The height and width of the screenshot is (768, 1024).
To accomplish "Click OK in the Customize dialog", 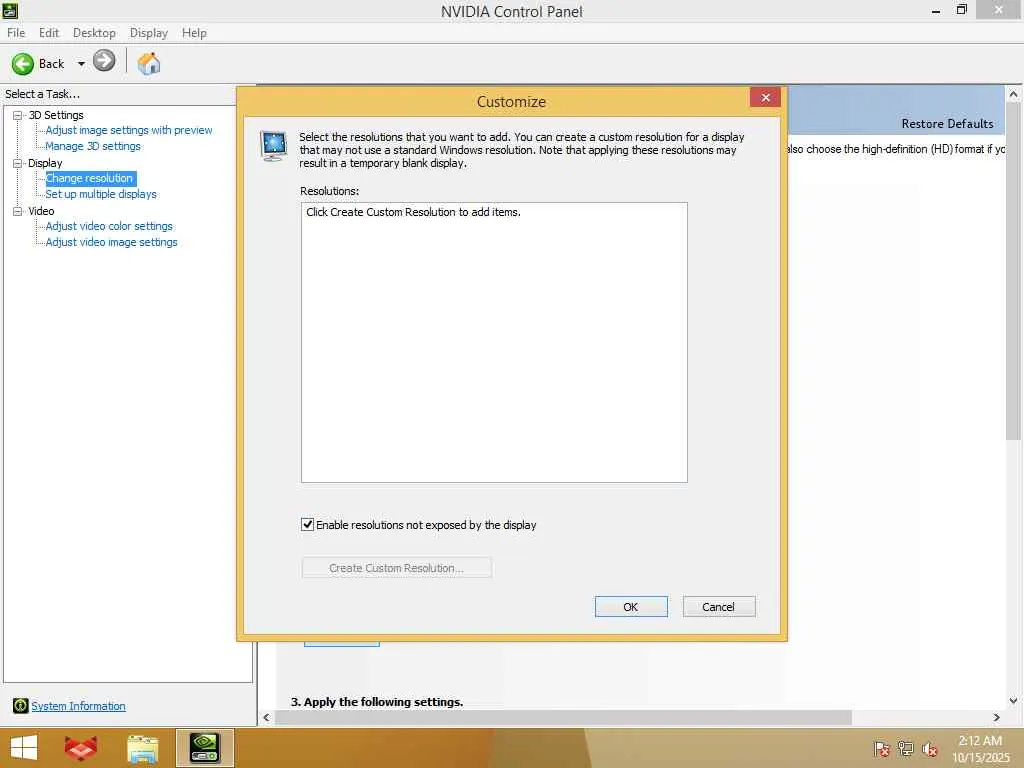I will point(631,607).
